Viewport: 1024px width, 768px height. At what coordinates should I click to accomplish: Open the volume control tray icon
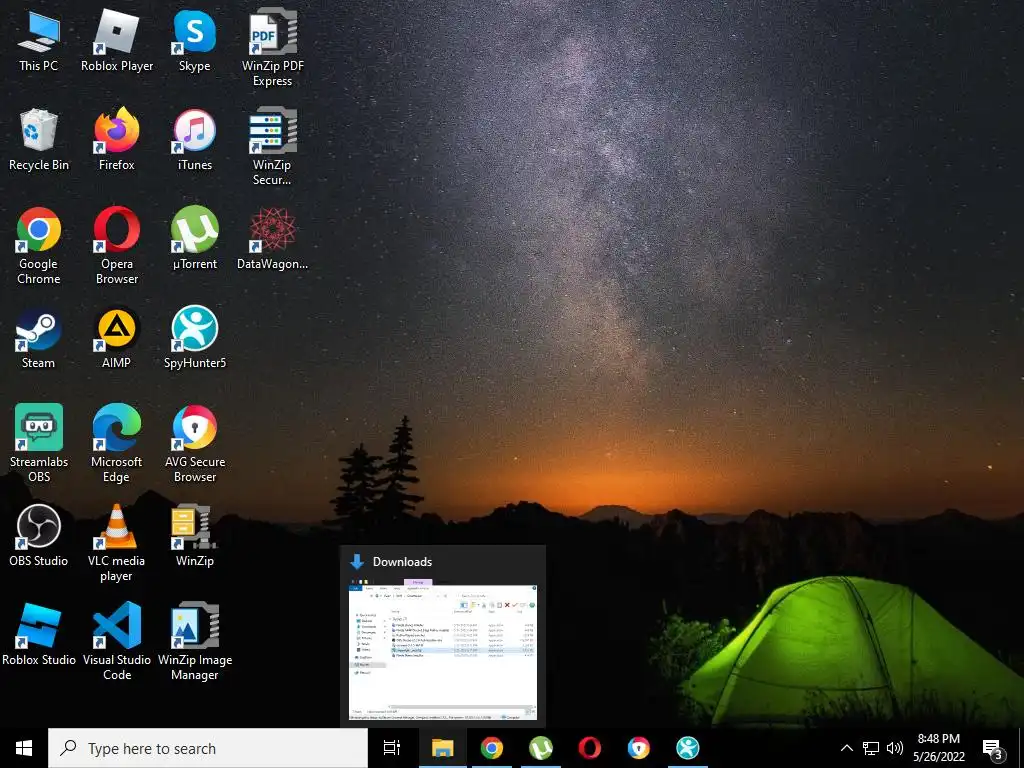coord(895,748)
